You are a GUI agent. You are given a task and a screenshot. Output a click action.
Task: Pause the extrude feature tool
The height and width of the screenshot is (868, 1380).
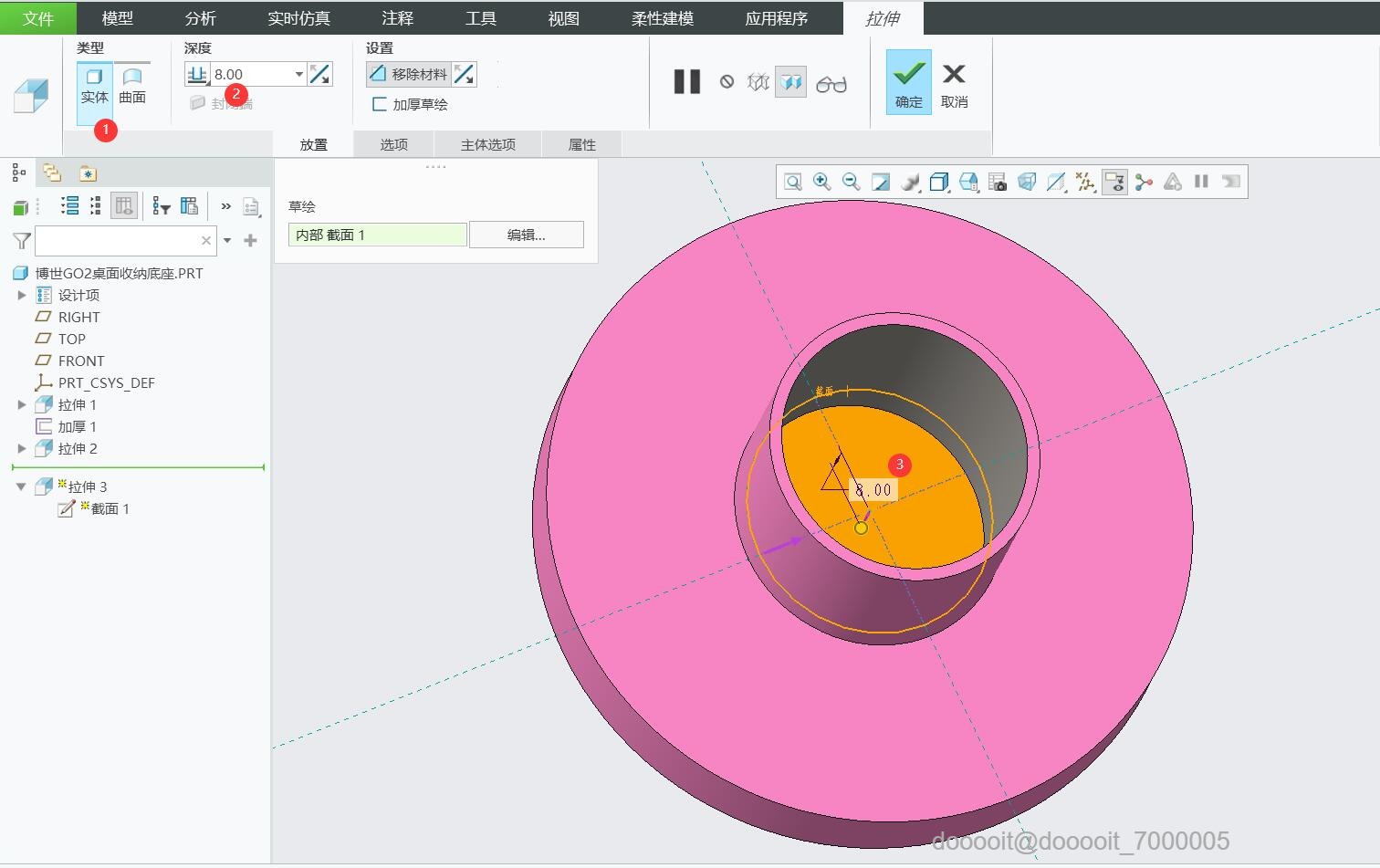pos(686,82)
